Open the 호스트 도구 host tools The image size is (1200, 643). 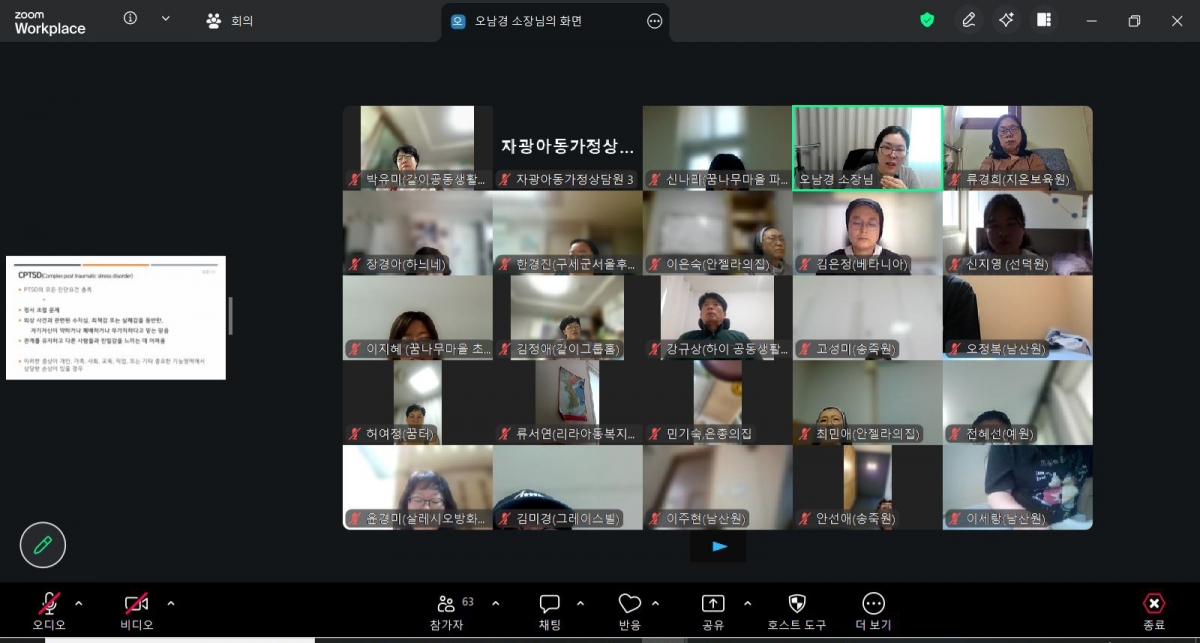click(796, 611)
